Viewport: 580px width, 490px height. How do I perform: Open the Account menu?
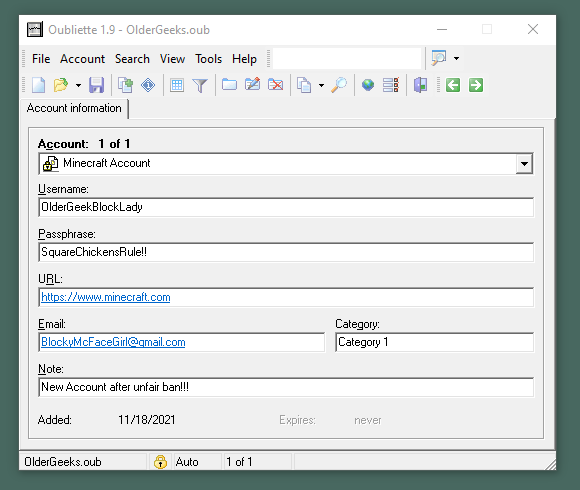pos(82,59)
